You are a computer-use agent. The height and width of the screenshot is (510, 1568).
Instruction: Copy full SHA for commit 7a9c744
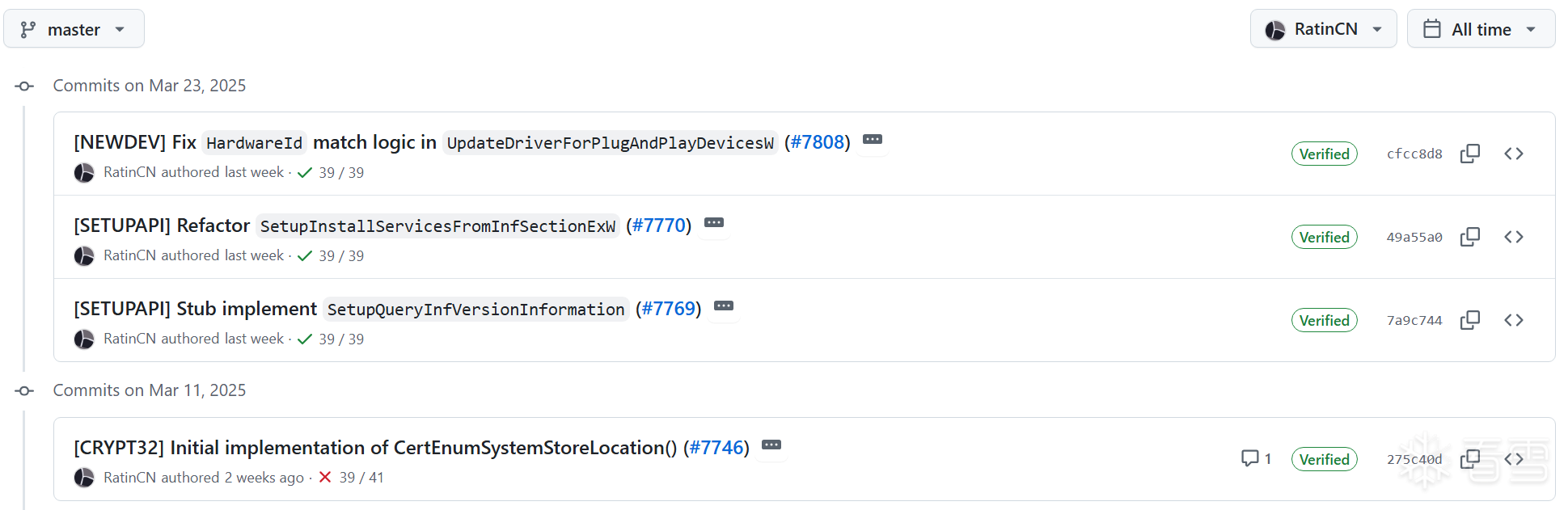click(1470, 320)
